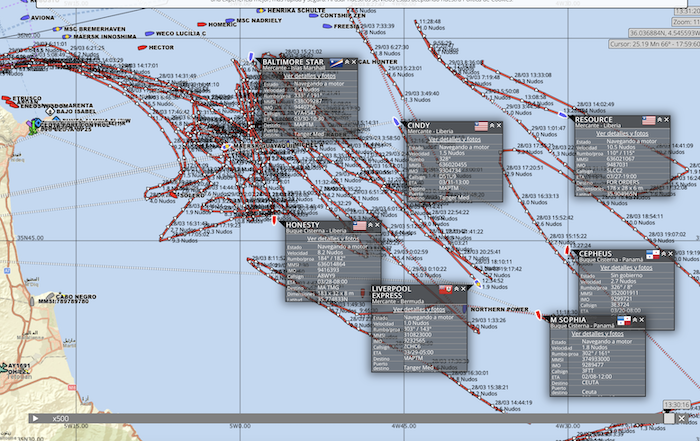
Task: Open 'Ver detalles y fotos' for BALTIMORE STAR
Action: click(310, 76)
